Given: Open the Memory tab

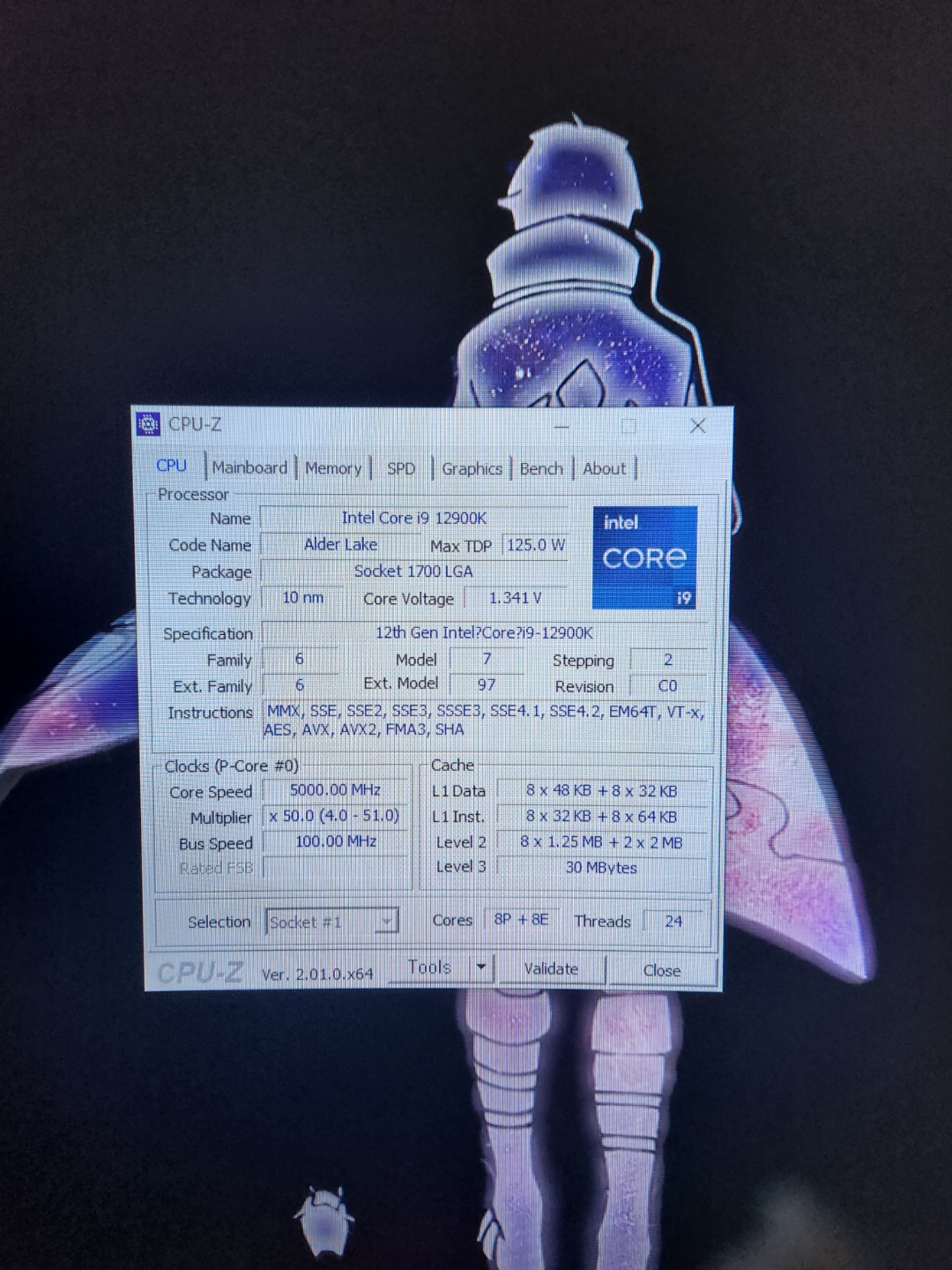Looking at the screenshot, I should (333, 468).
